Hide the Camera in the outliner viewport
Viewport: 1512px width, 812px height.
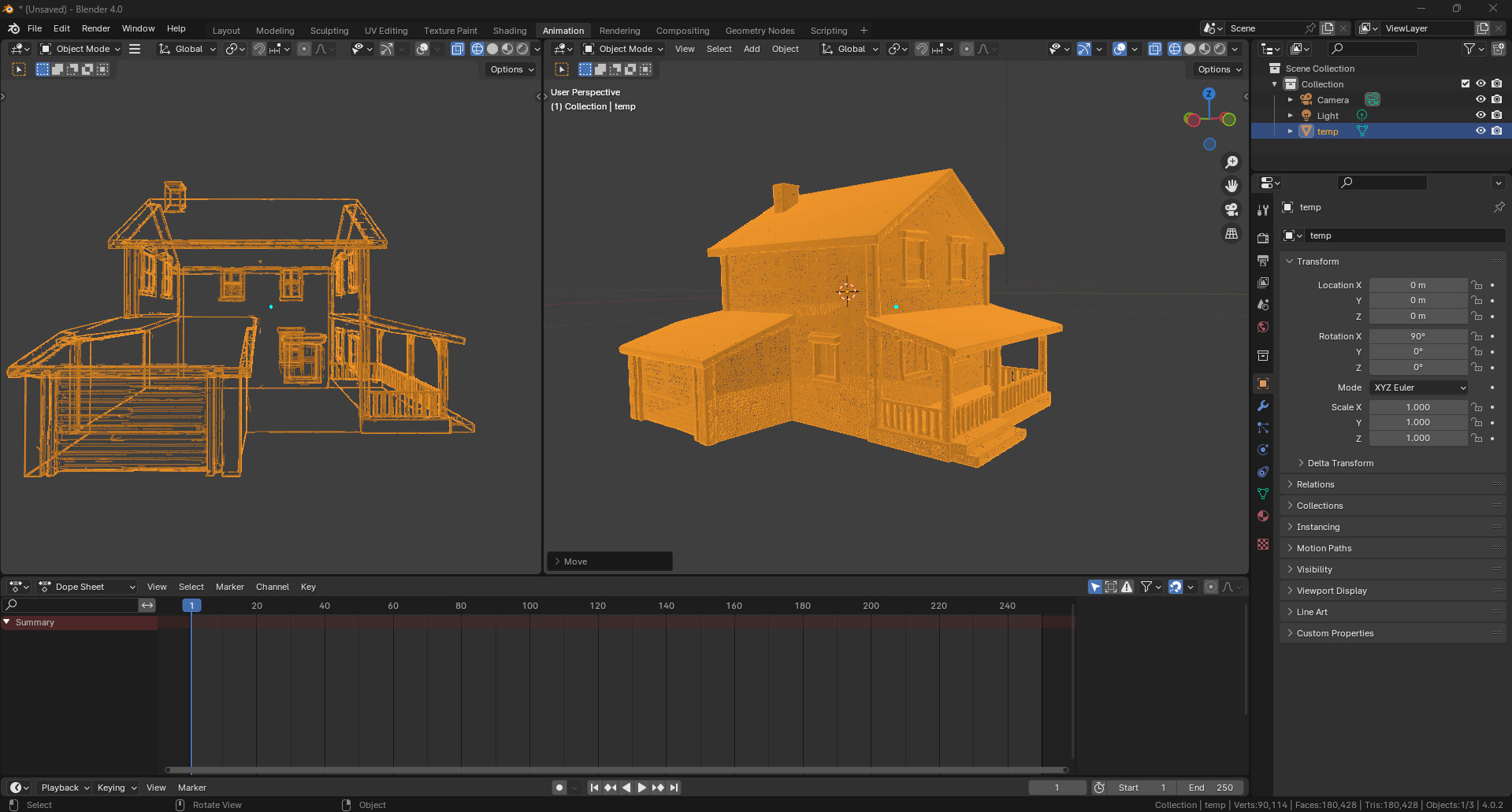(x=1480, y=99)
